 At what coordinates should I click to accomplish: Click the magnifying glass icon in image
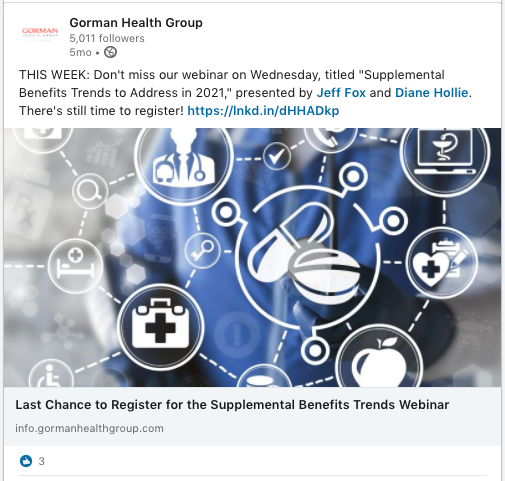89,191
